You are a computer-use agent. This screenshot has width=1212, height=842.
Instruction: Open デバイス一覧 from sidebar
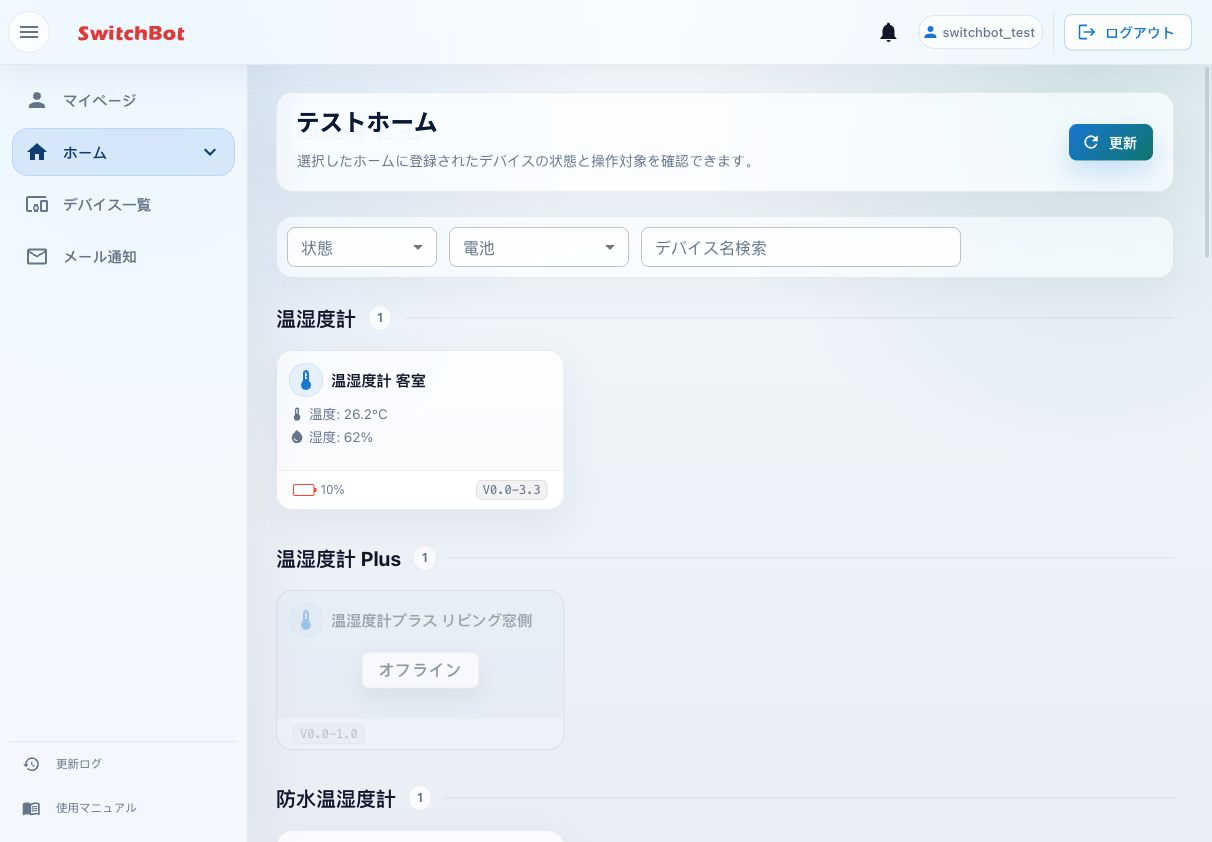(124, 204)
